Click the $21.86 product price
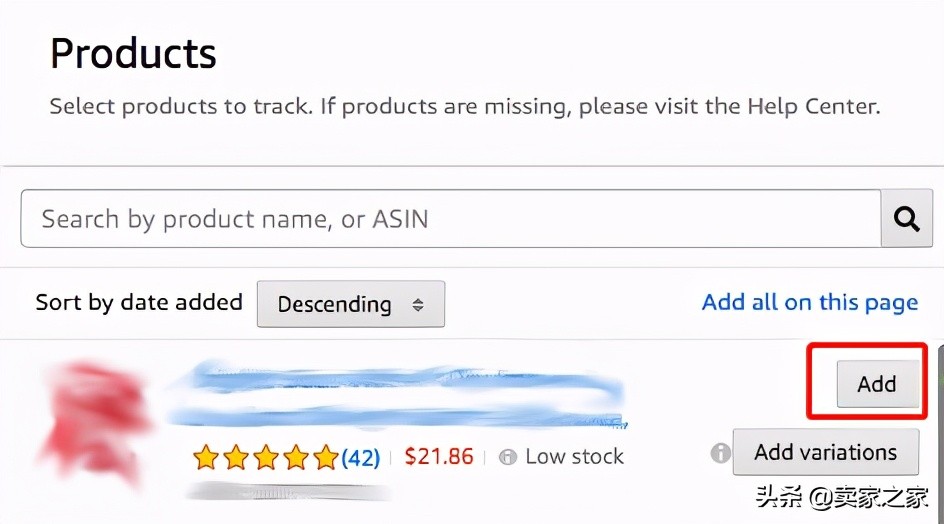Image resolution: width=944 pixels, height=524 pixels. click(x=439, y=457)
